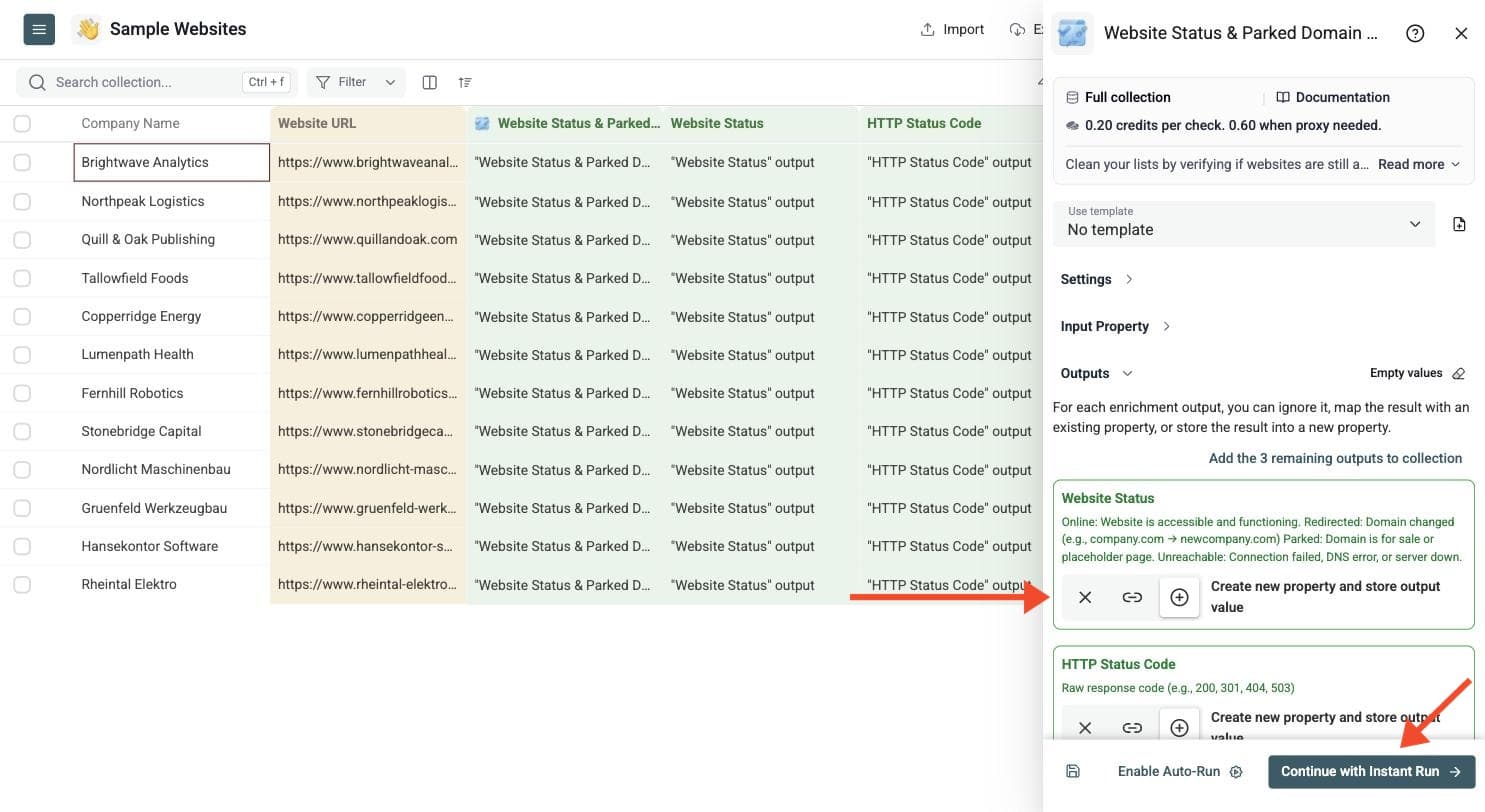The image size is (1485, 812).
Task: Click the waving hand collection emoji
Action: coord(88,30)
